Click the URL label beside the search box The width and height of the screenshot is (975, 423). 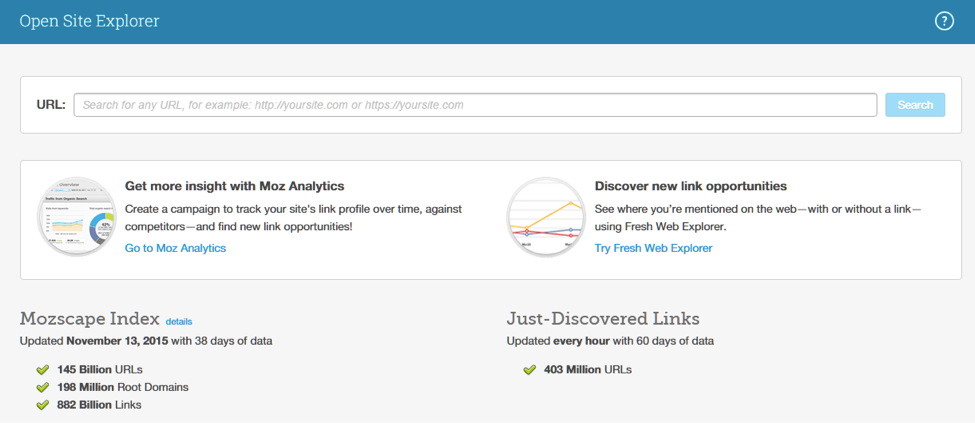tap(50, 104)
